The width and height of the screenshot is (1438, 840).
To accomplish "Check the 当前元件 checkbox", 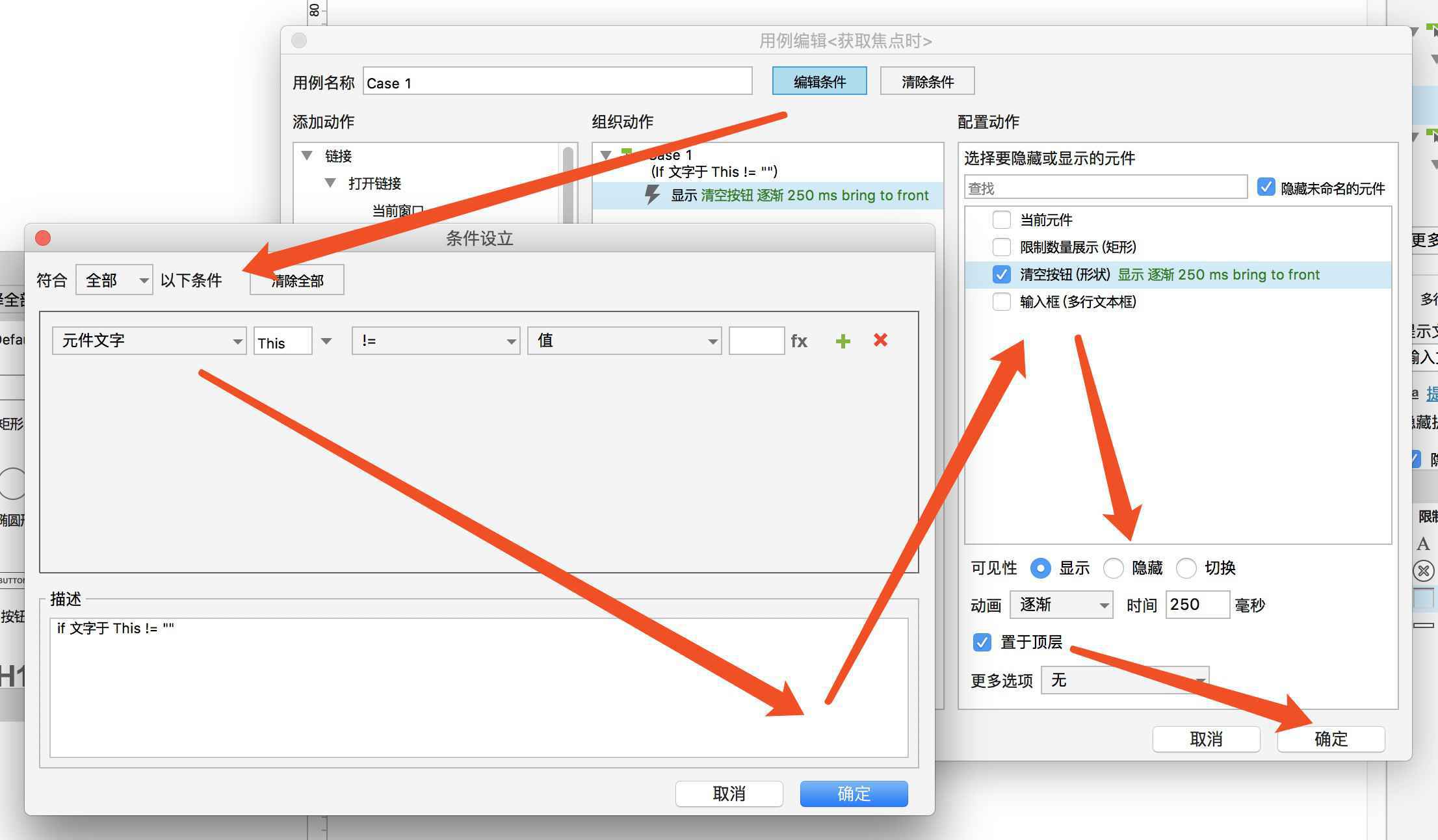I will 1001,220.
